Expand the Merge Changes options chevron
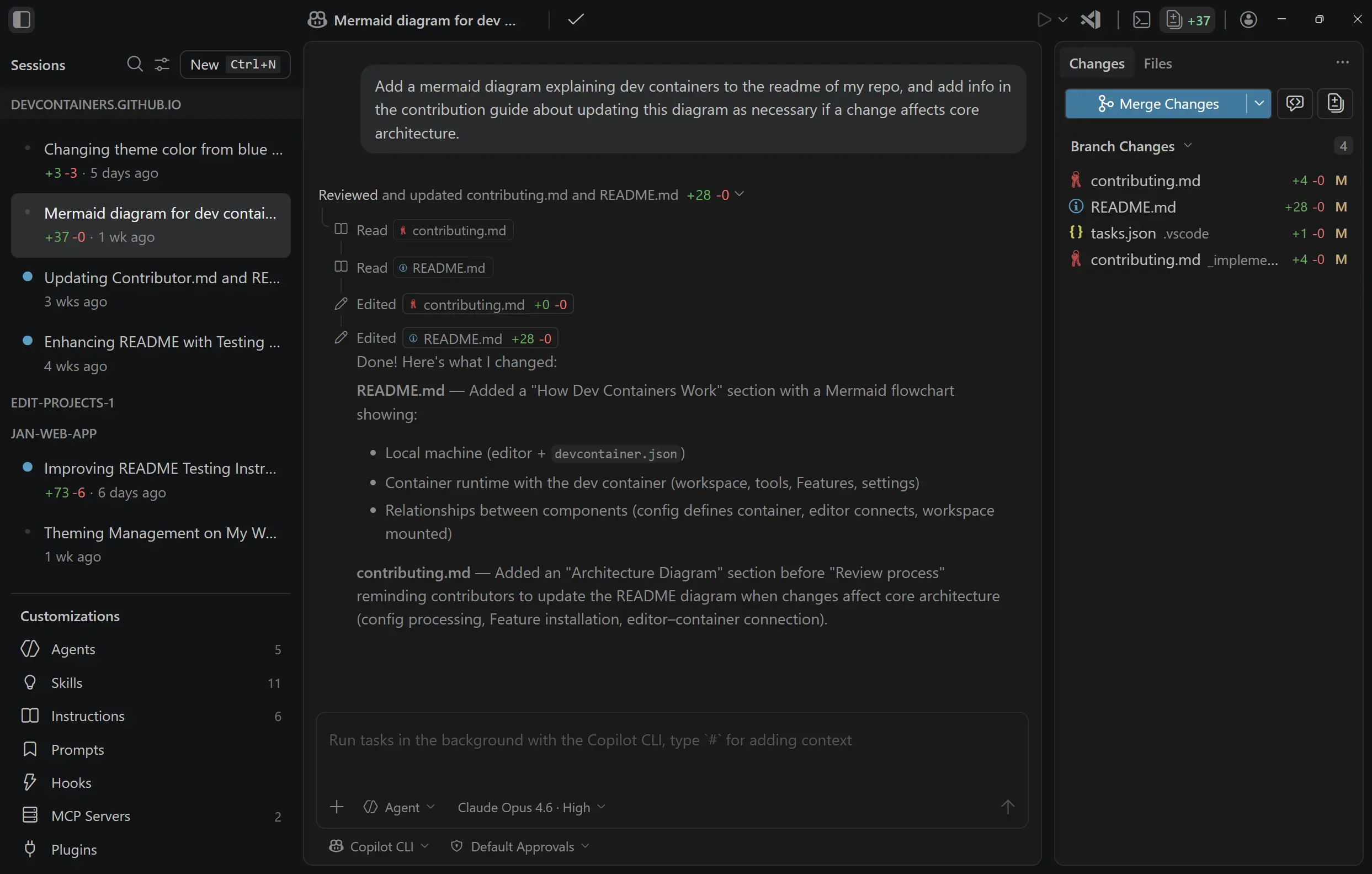Viewport: 1372px width, 874px height. [x=1258, y=104]
